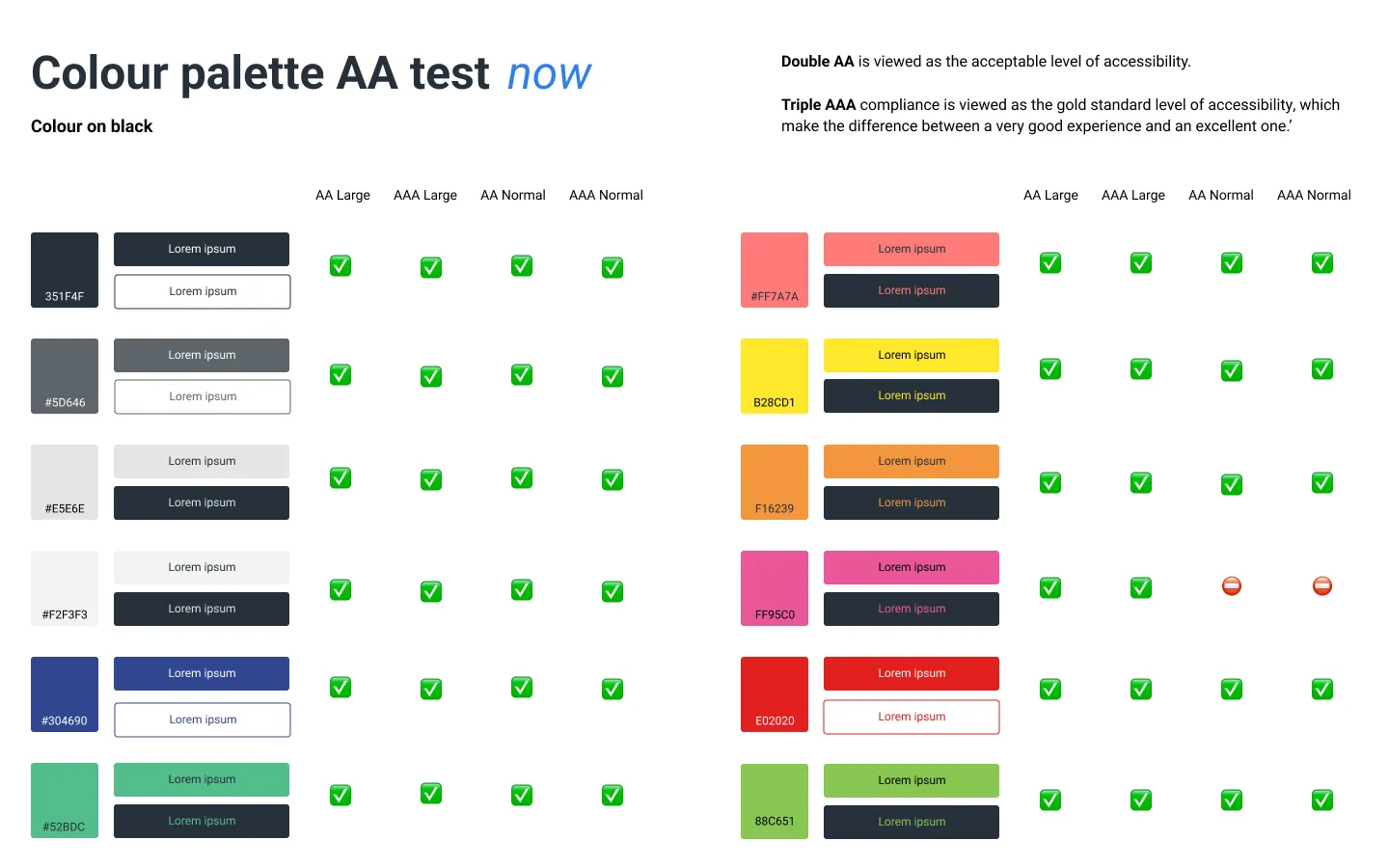Click the AA Large check mark for F16239 row

(1050, 482)
